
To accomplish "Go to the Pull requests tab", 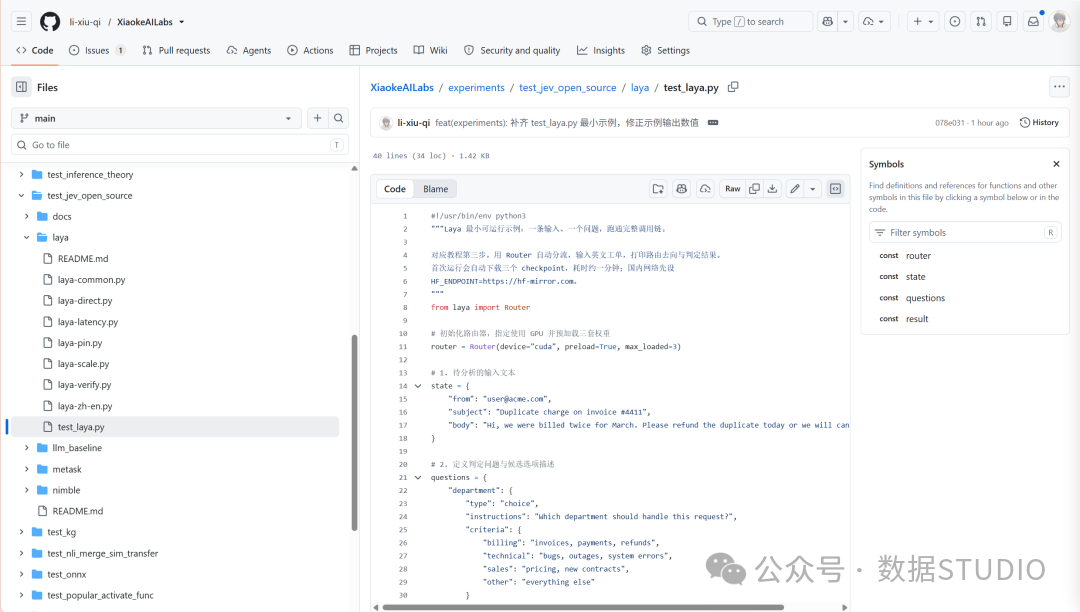I will (176, 50).
